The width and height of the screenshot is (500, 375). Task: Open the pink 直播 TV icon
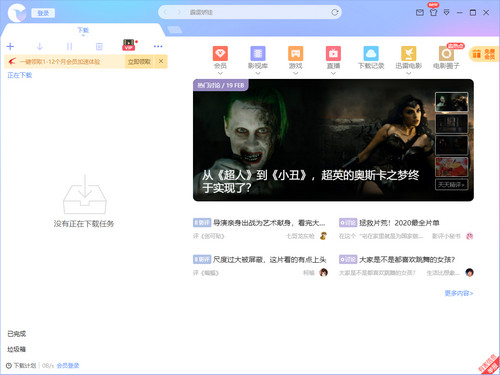pos(333,53)
